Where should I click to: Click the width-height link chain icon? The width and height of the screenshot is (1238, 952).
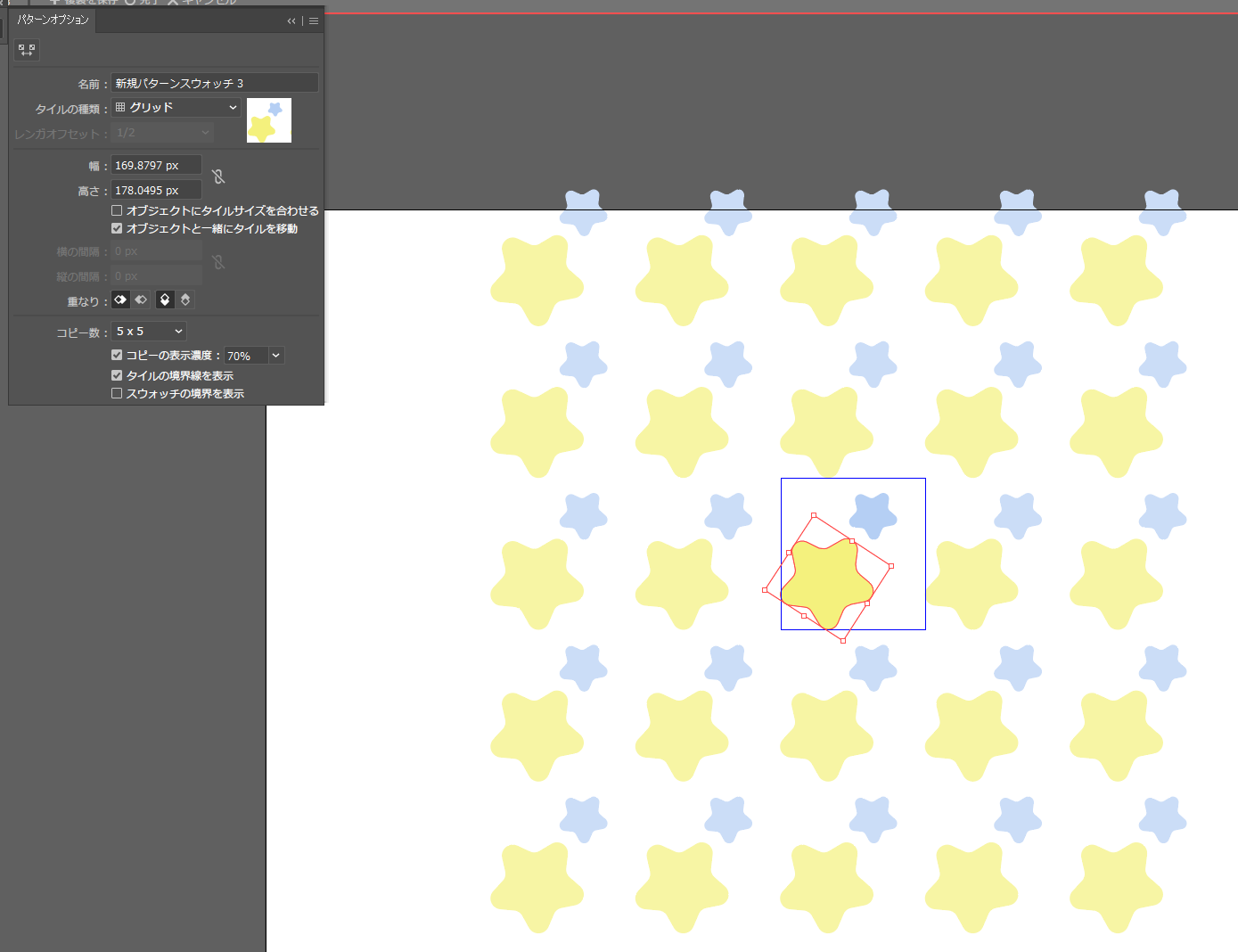coord(218,176)
